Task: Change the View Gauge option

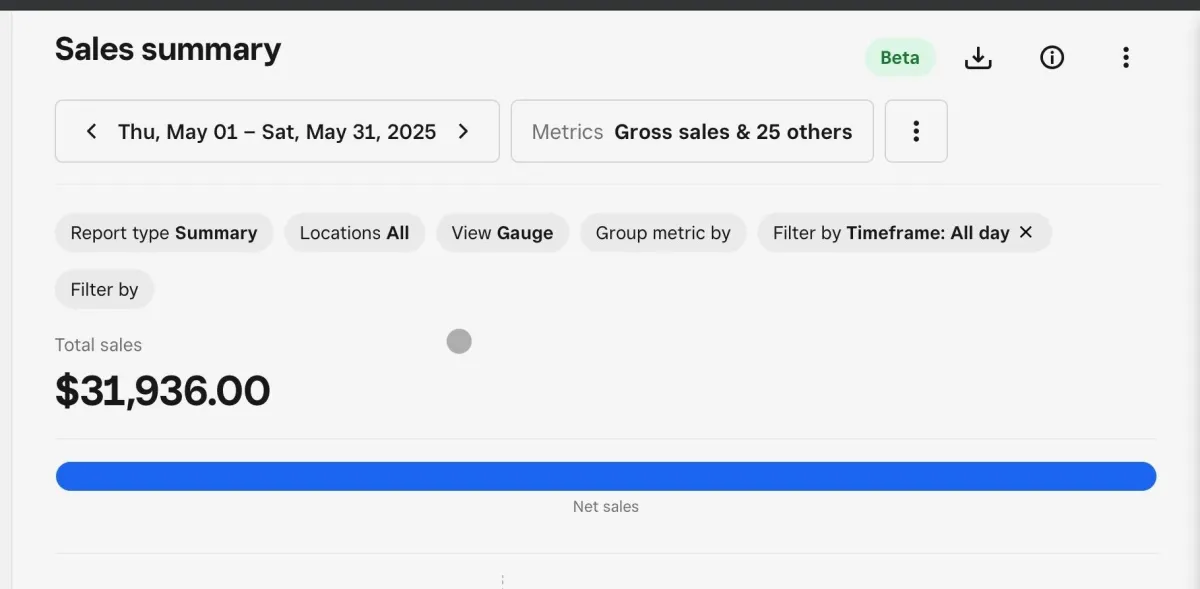Action: tap(502, 233)
